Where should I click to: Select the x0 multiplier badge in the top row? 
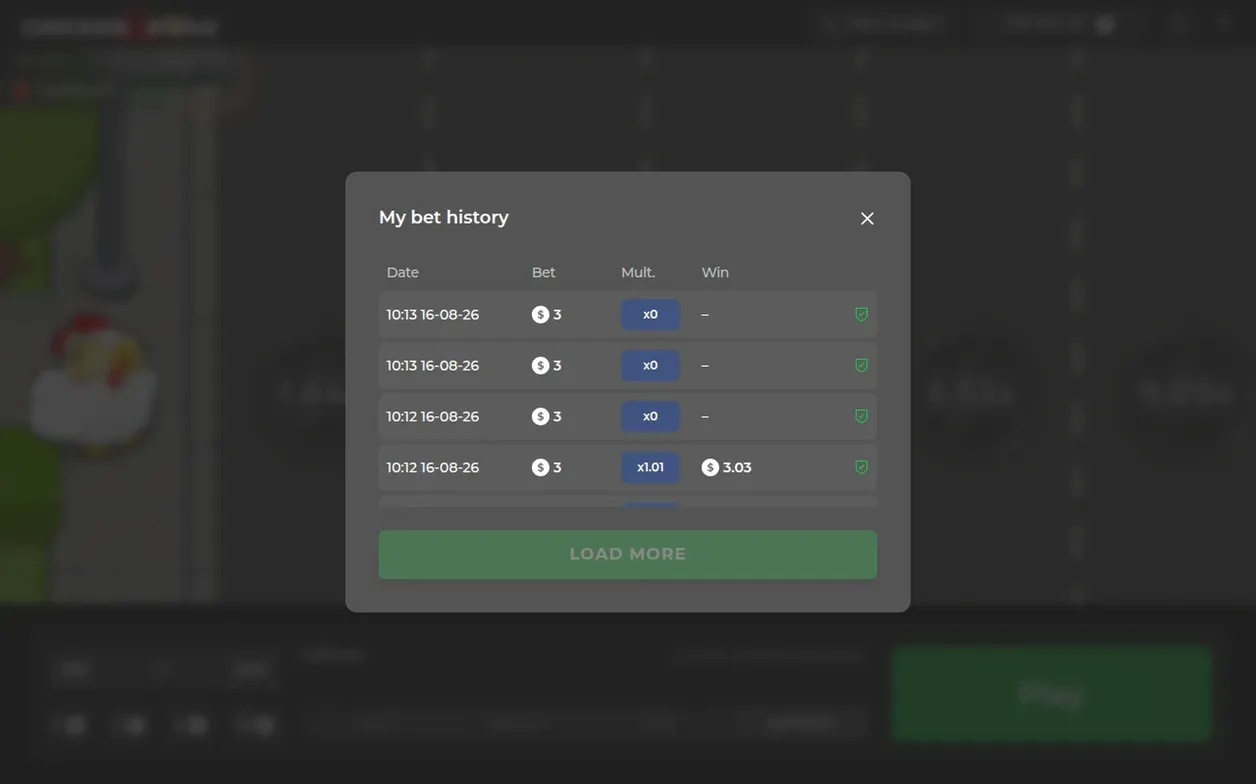tap(650, 314)
